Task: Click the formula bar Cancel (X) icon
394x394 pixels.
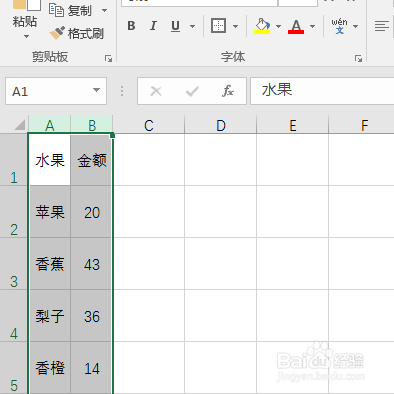Action: click(156, 91)
